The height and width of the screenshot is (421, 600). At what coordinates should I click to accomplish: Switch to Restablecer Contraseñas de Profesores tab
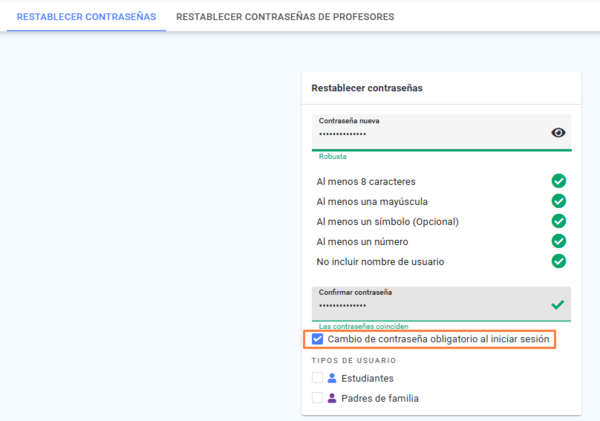click(x=285, y=17)
